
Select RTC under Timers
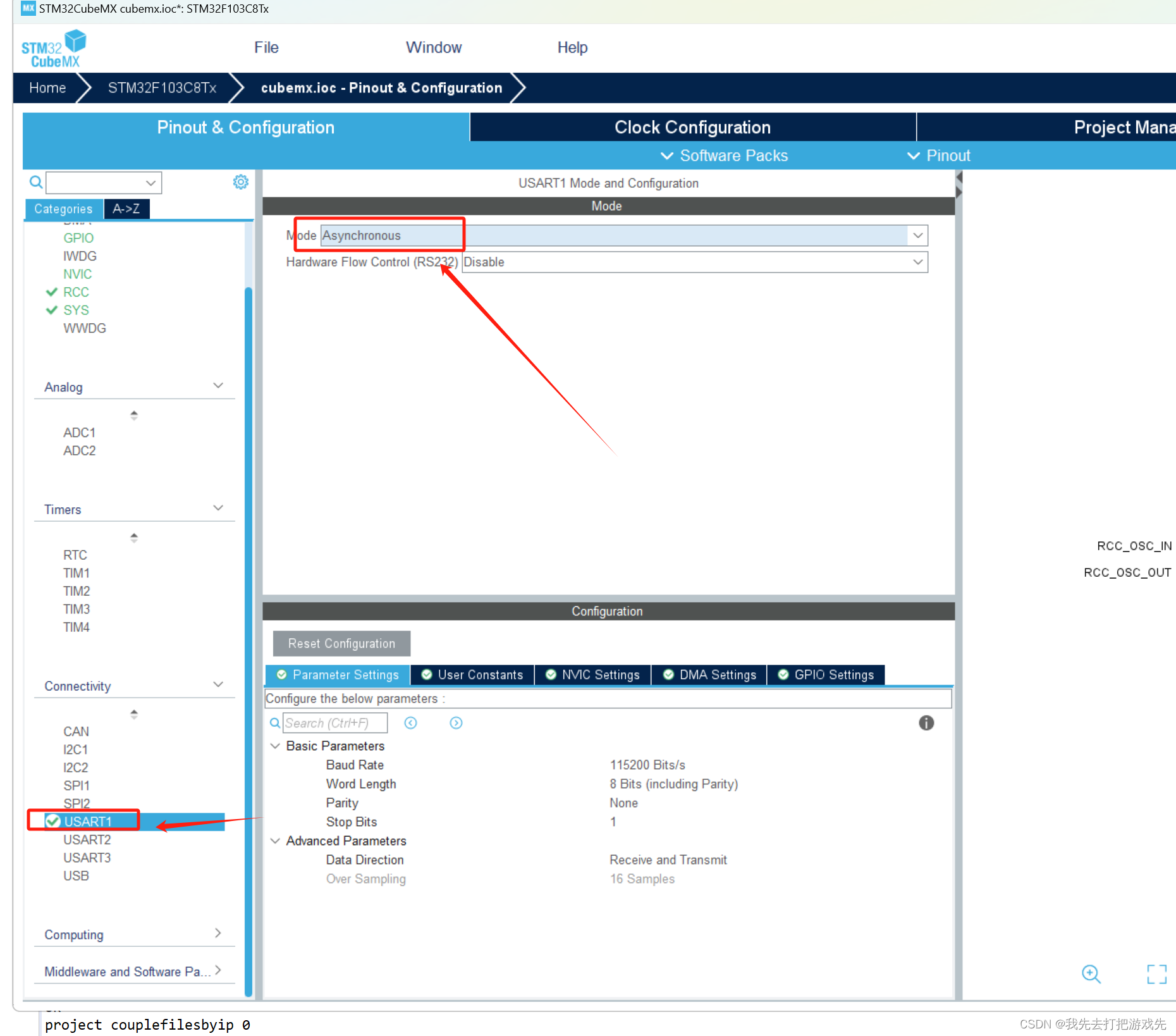[x=75, y=555]
